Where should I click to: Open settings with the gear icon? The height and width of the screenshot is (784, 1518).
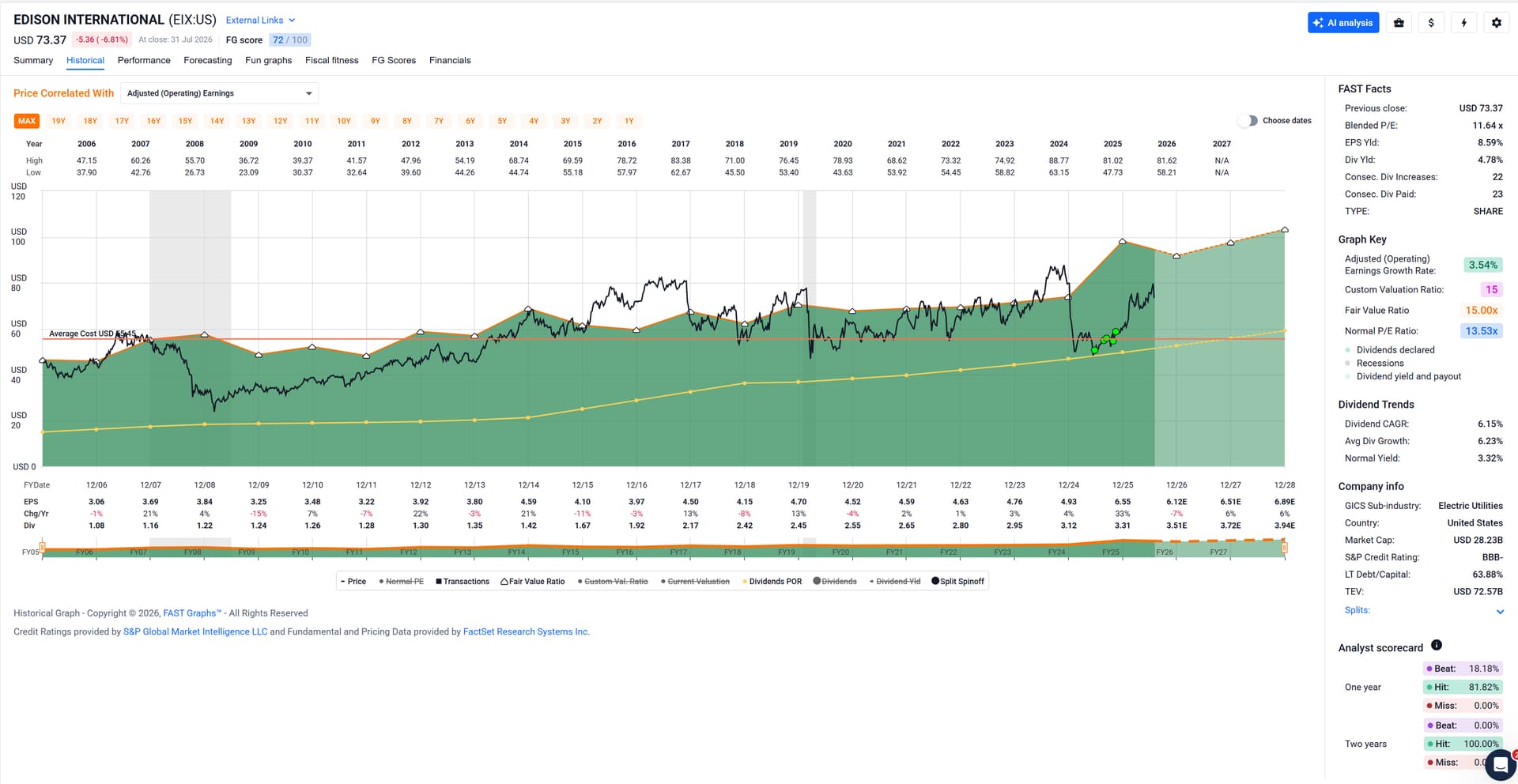pyautogui.click(x=1496, y=23)
